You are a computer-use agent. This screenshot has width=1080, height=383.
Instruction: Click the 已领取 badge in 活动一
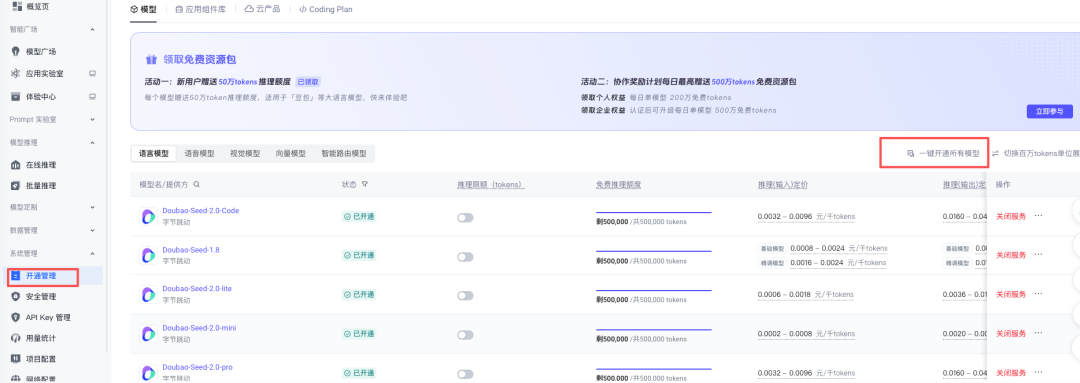tap(309, 82)
